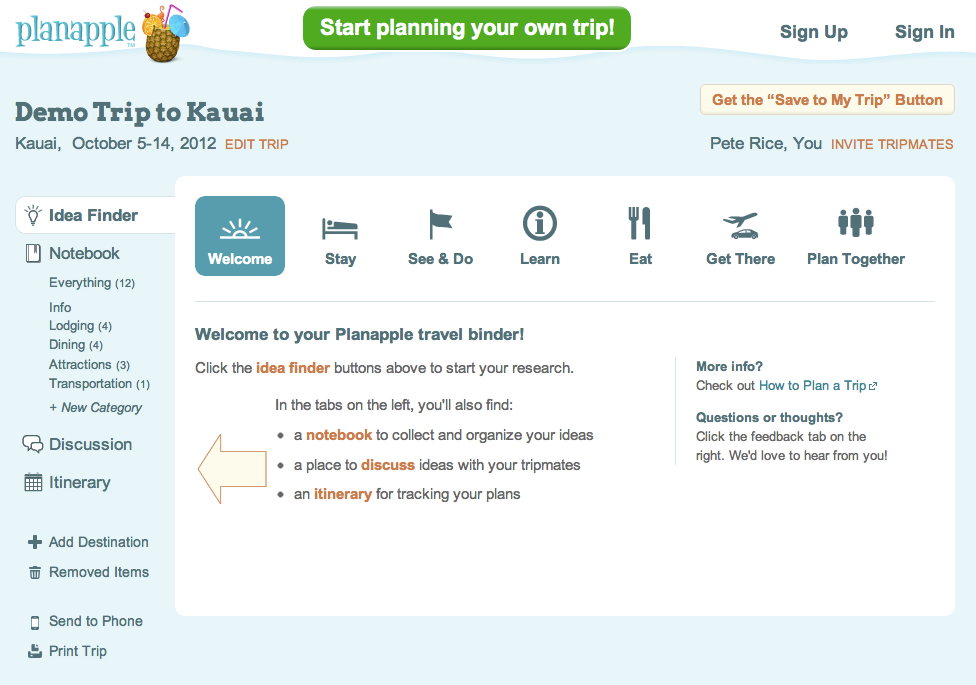Screen dimensions: 976x685
Task: Click the Eat fork and knife icon
Action: click(640, 224)
